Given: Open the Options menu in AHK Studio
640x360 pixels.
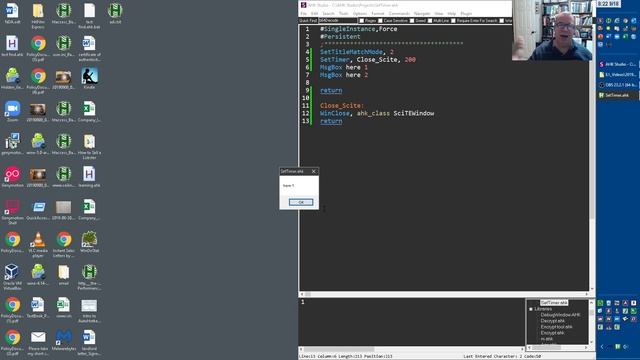Looking at the screenshot, I should point(360,13).
